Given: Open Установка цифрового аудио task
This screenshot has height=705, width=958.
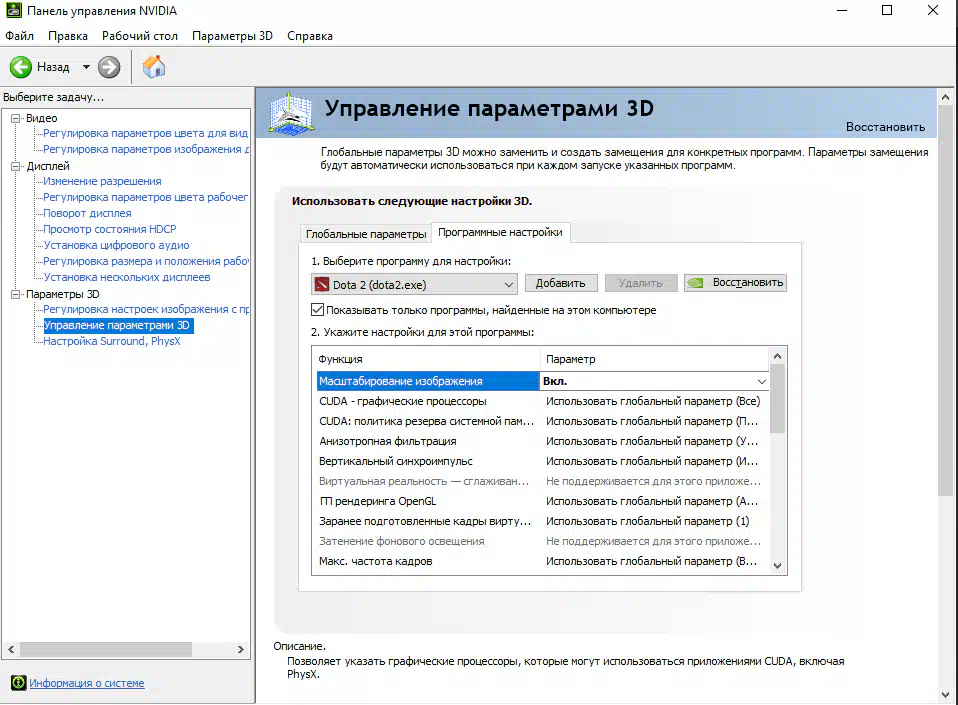Looking at the screenshot, I should click(116, 245).
